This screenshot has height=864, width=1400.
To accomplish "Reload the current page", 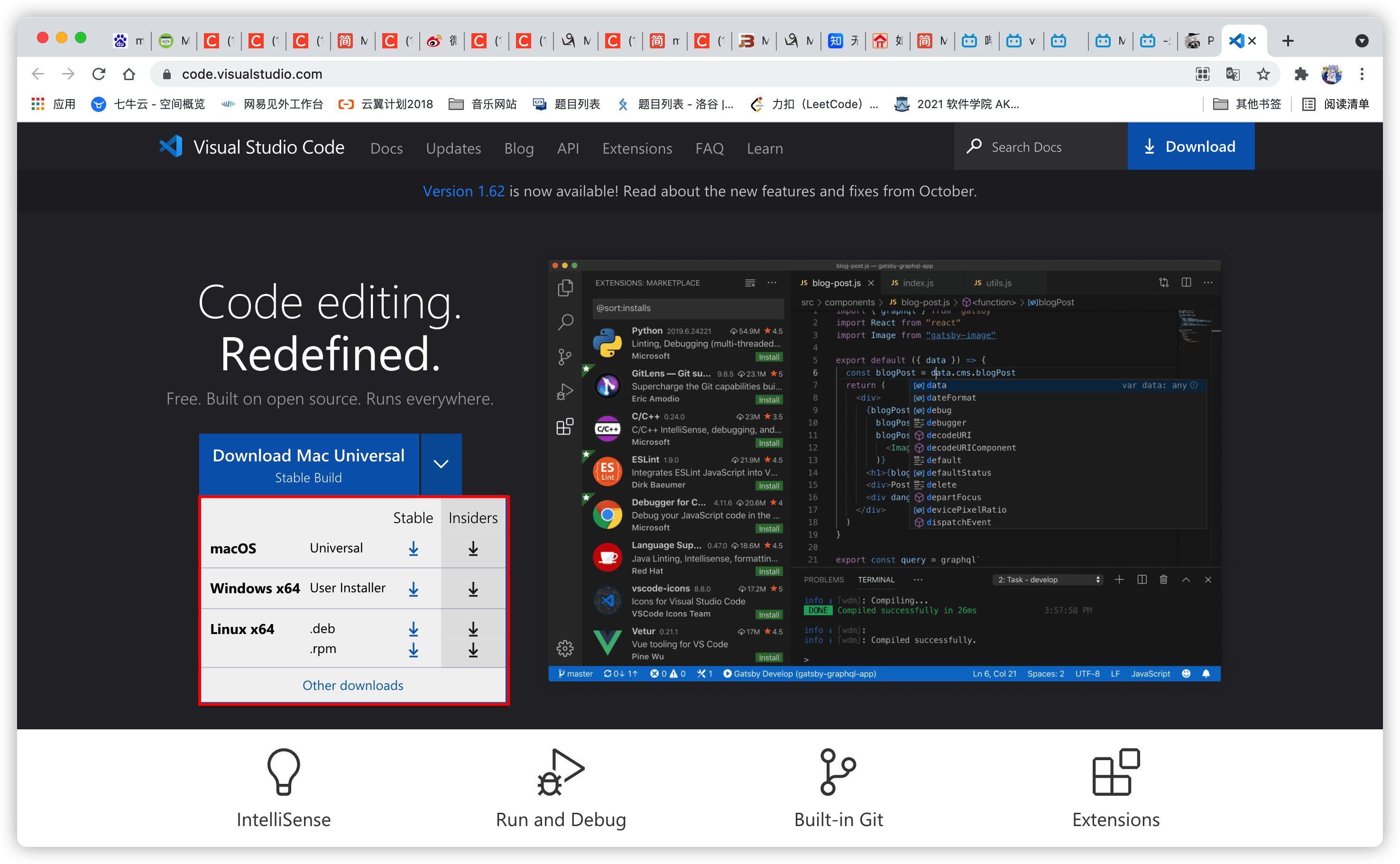I will pos(99,74).
